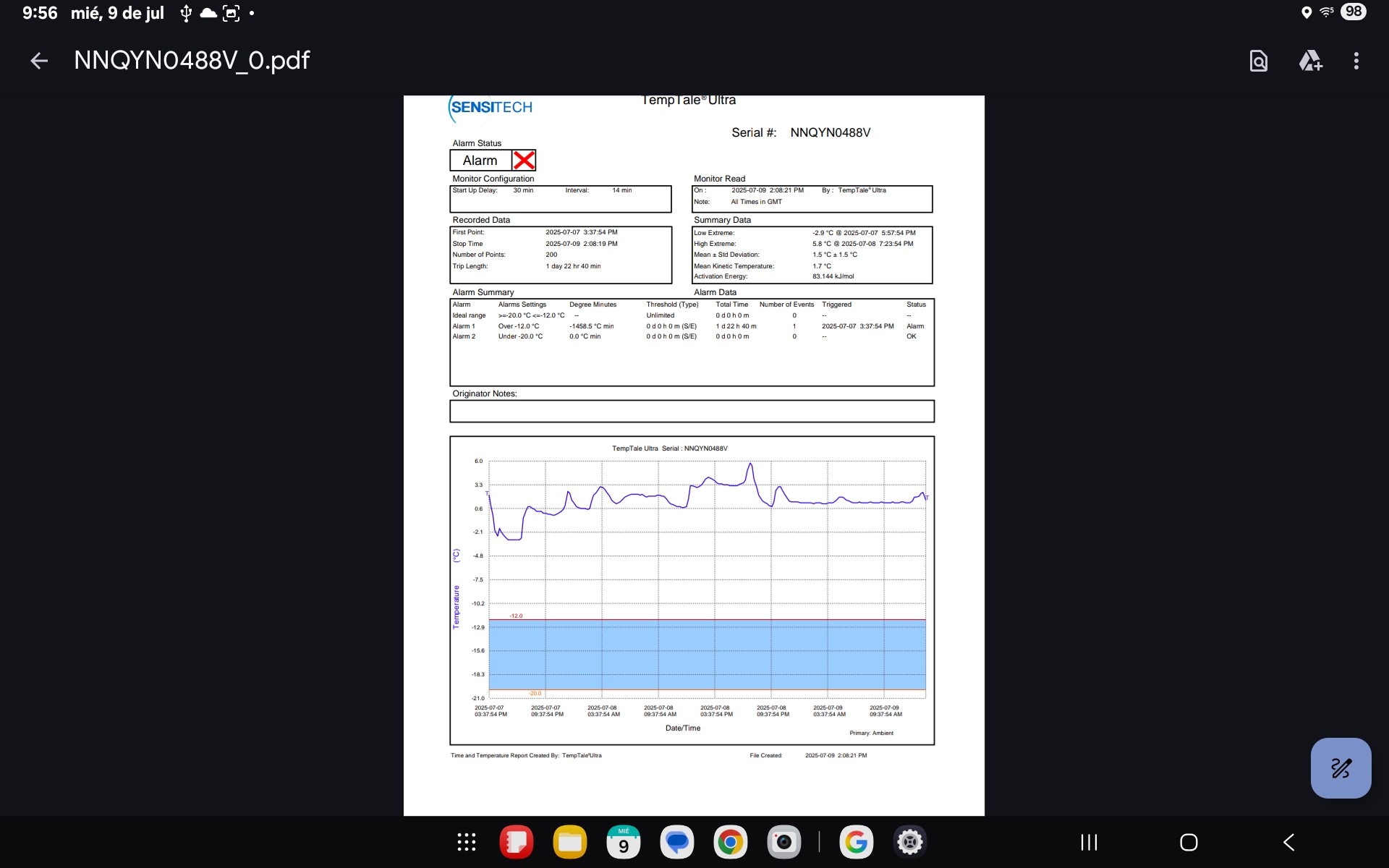Tap the floating pen edit button

click(1341, 767)
